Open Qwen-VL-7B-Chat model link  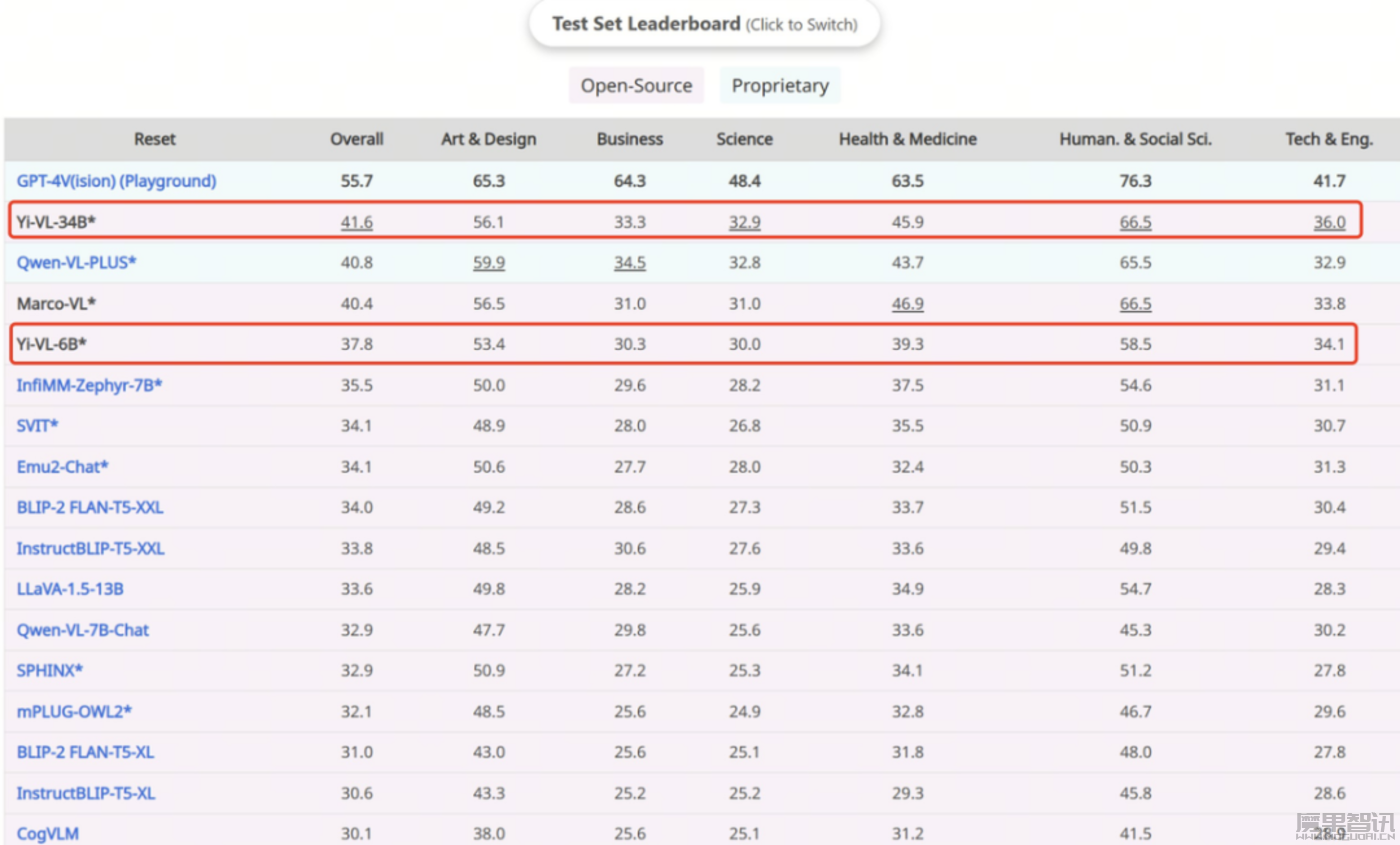tap(83, 630)
